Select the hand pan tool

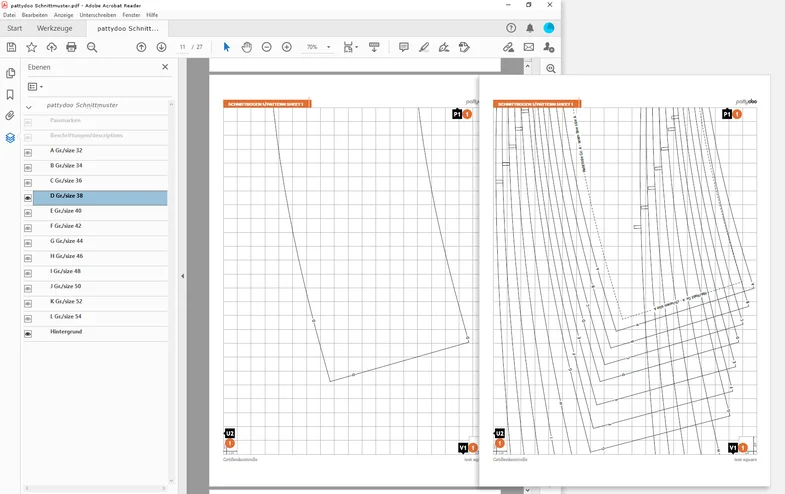(246, 47)
